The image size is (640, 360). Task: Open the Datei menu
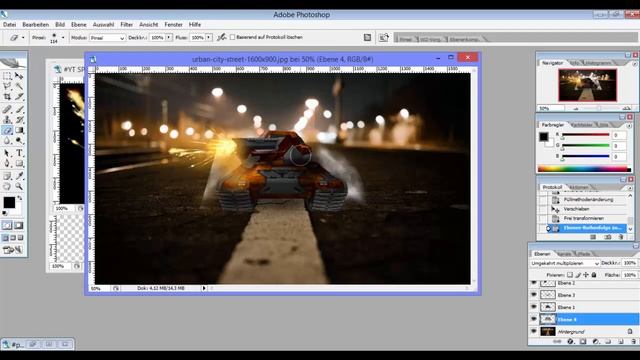pos(9,25)
